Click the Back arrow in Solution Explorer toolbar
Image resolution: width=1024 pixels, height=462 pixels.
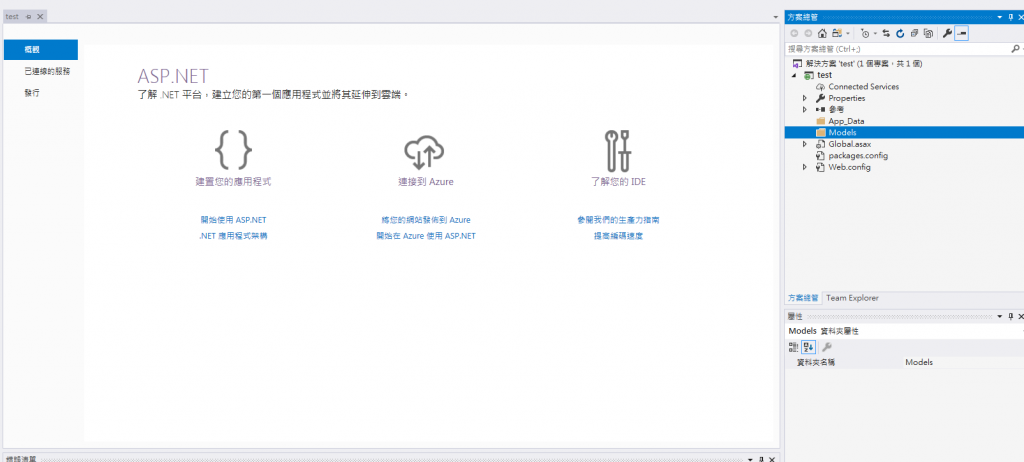click(794, 33)
